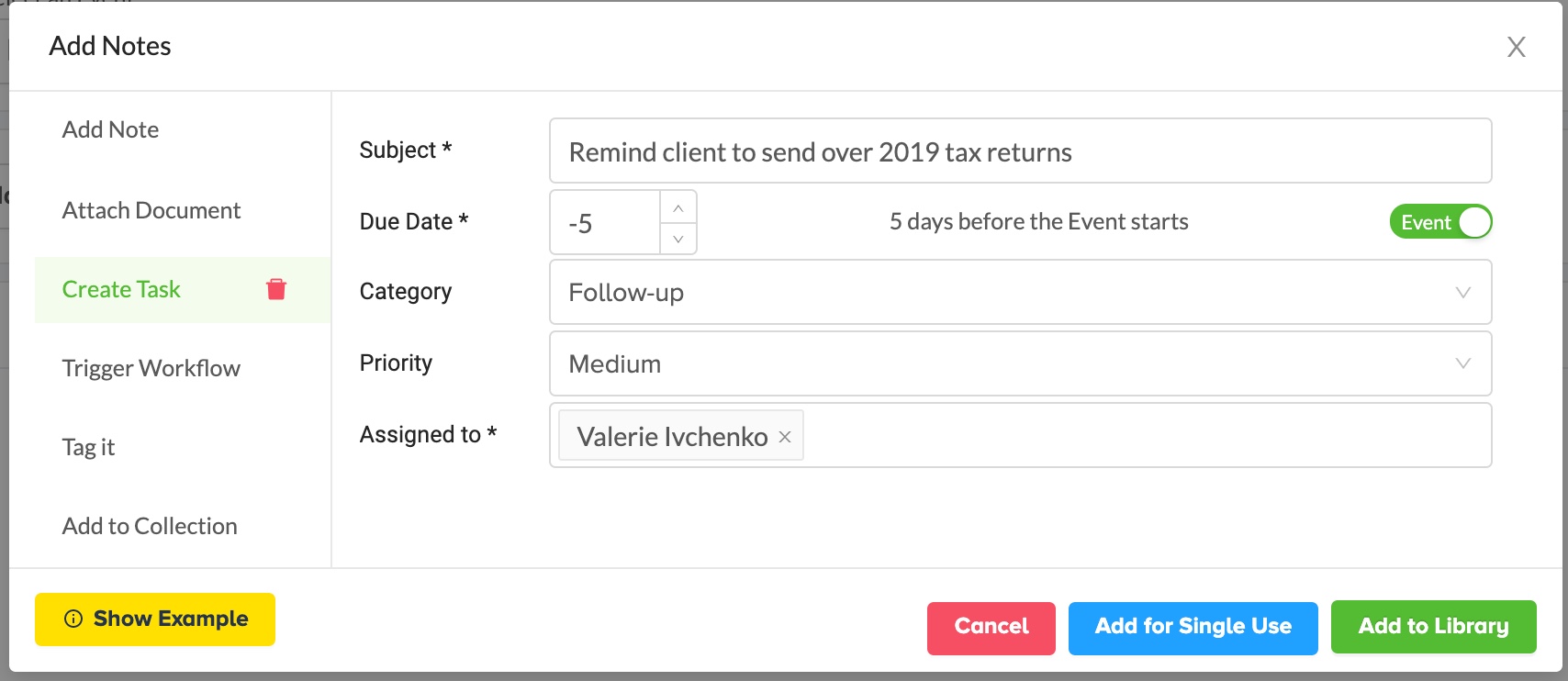Select Create Task in the sidebar
Screen dimensions: 1568x681
coord(121,289)
